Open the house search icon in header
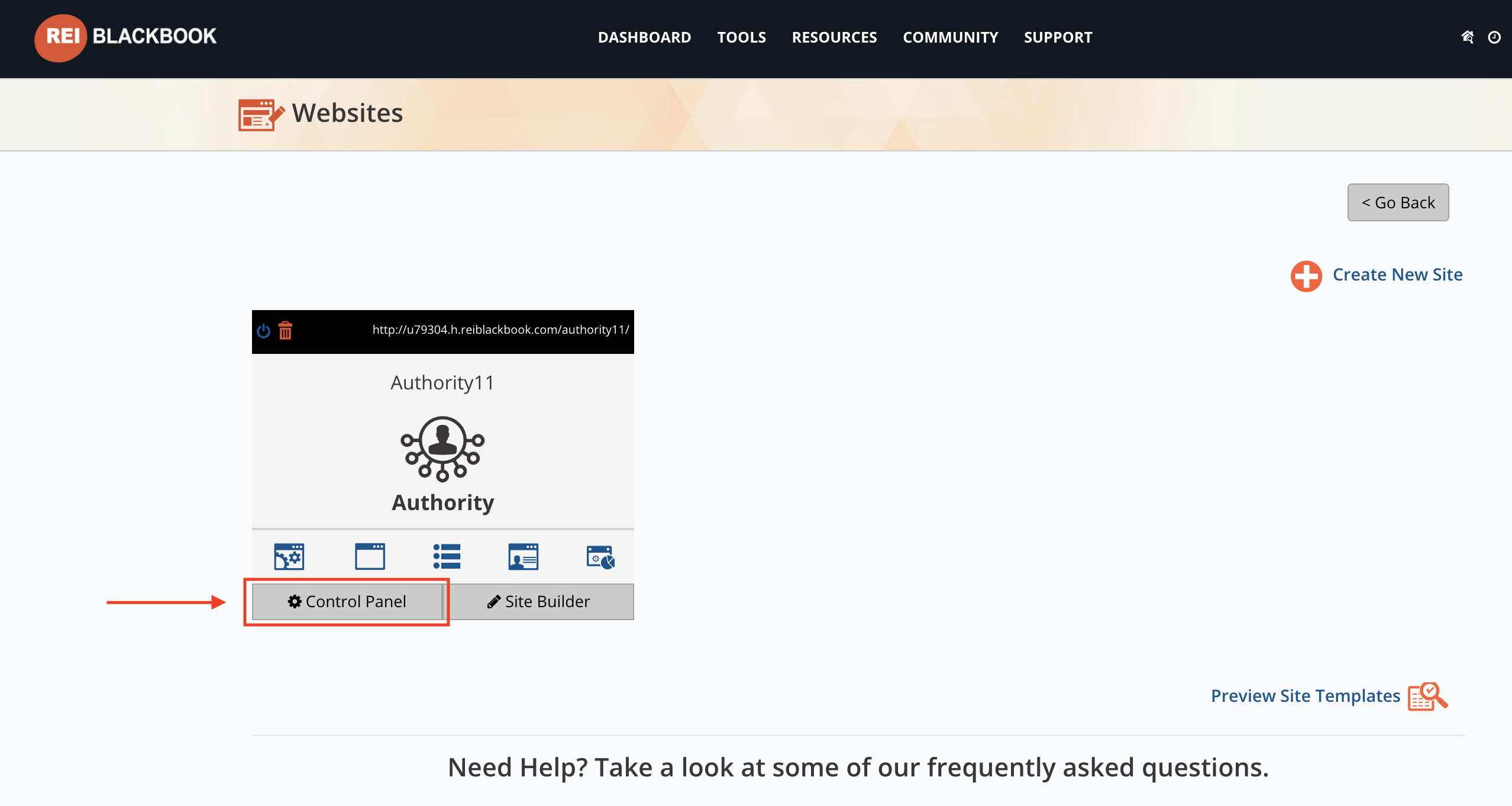 click(x=1467, y=37)
